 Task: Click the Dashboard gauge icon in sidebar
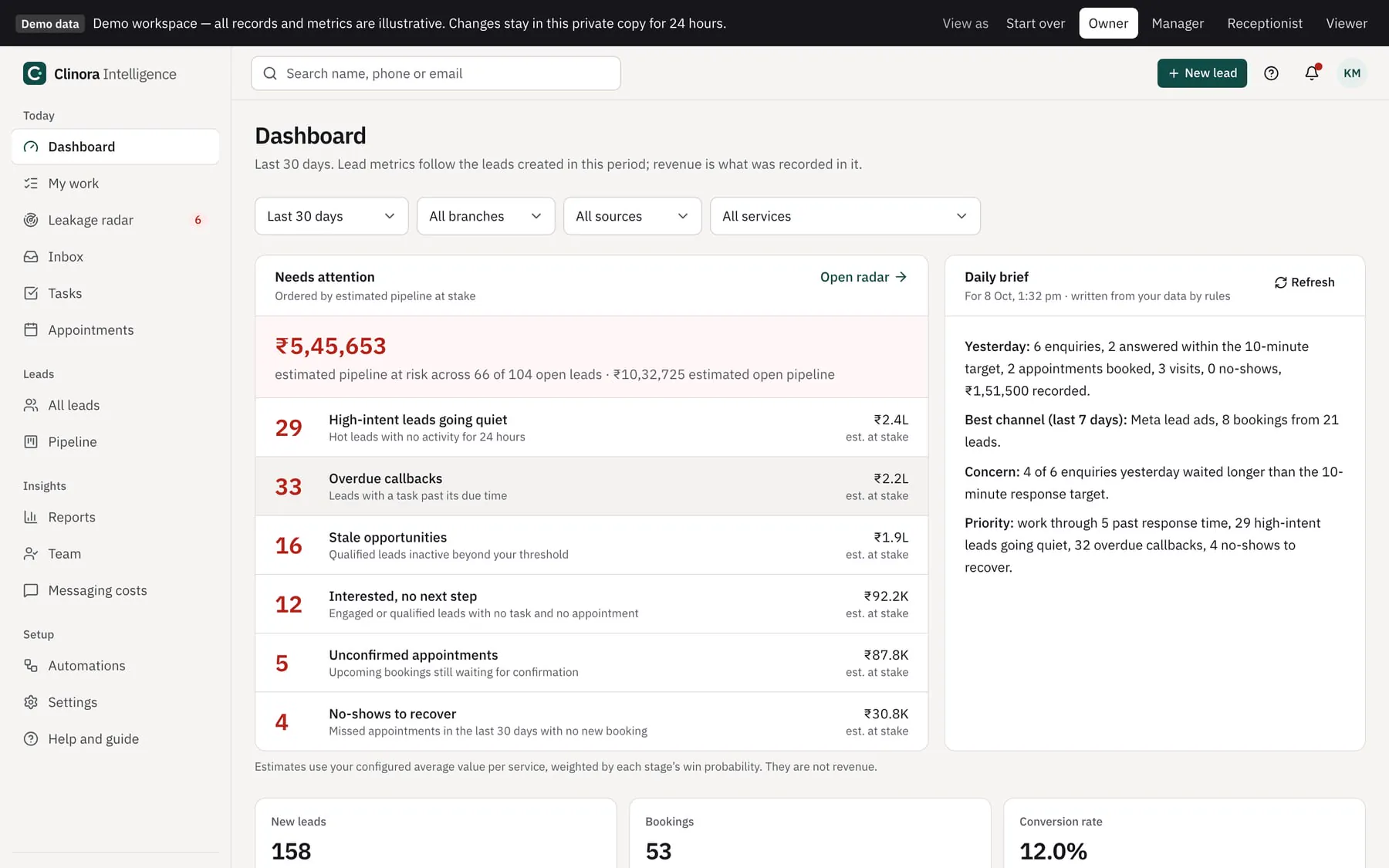click(x=31, y=147)
